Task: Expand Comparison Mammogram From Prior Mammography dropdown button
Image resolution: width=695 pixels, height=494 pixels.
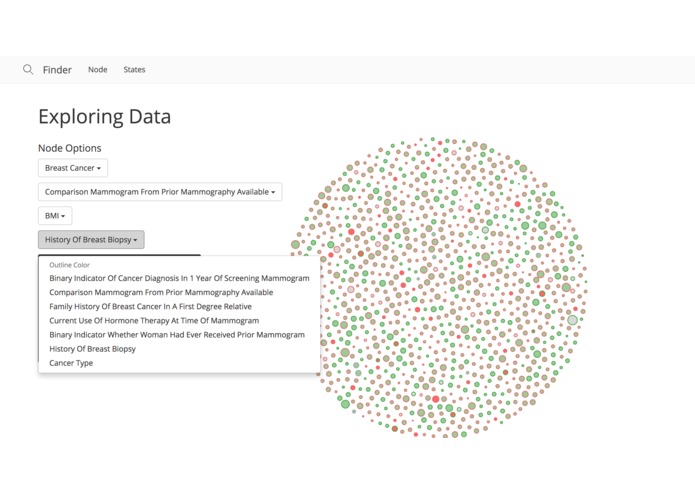Action: (160, 192)
